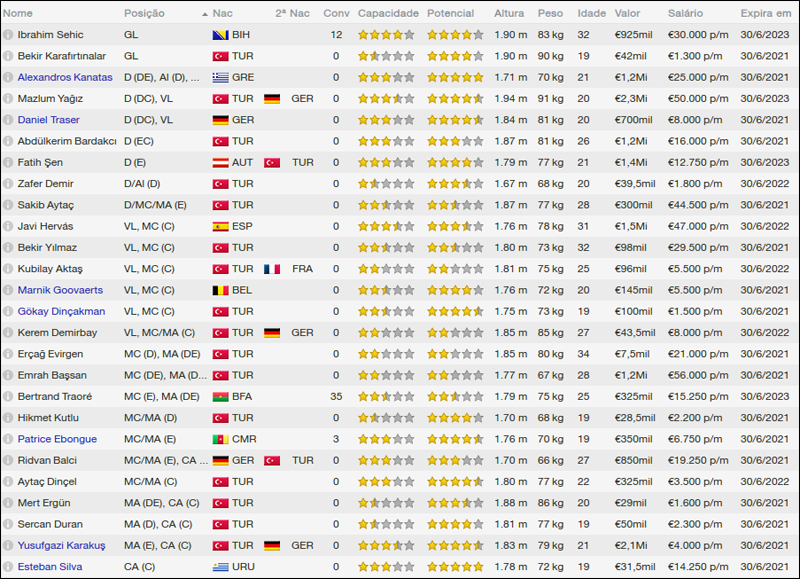Click the Valor column header
This screenshot has width=800, height=579.
[628, 14]
